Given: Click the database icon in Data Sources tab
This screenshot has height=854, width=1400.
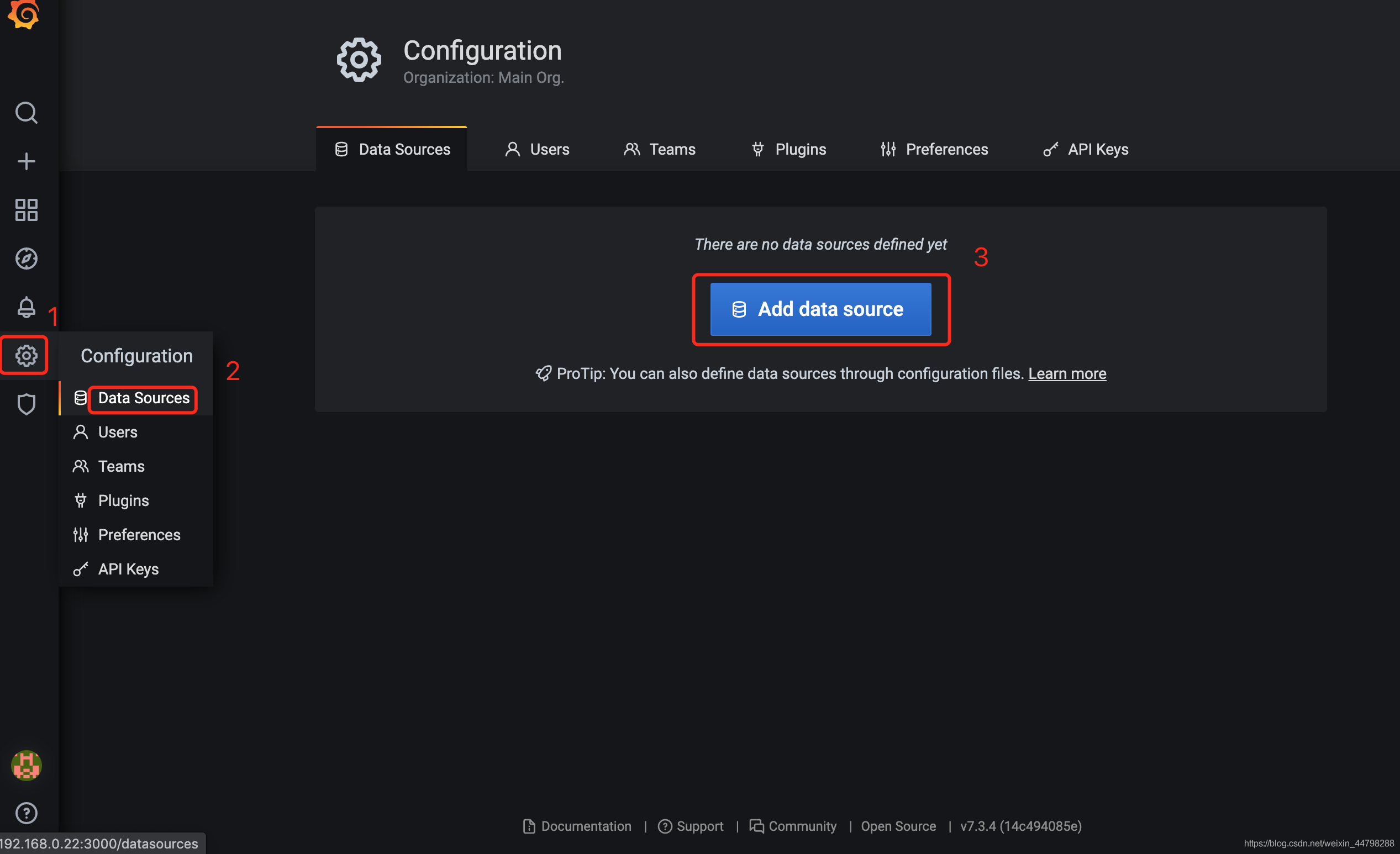Looking at the screenshot, I should point(341,150).
